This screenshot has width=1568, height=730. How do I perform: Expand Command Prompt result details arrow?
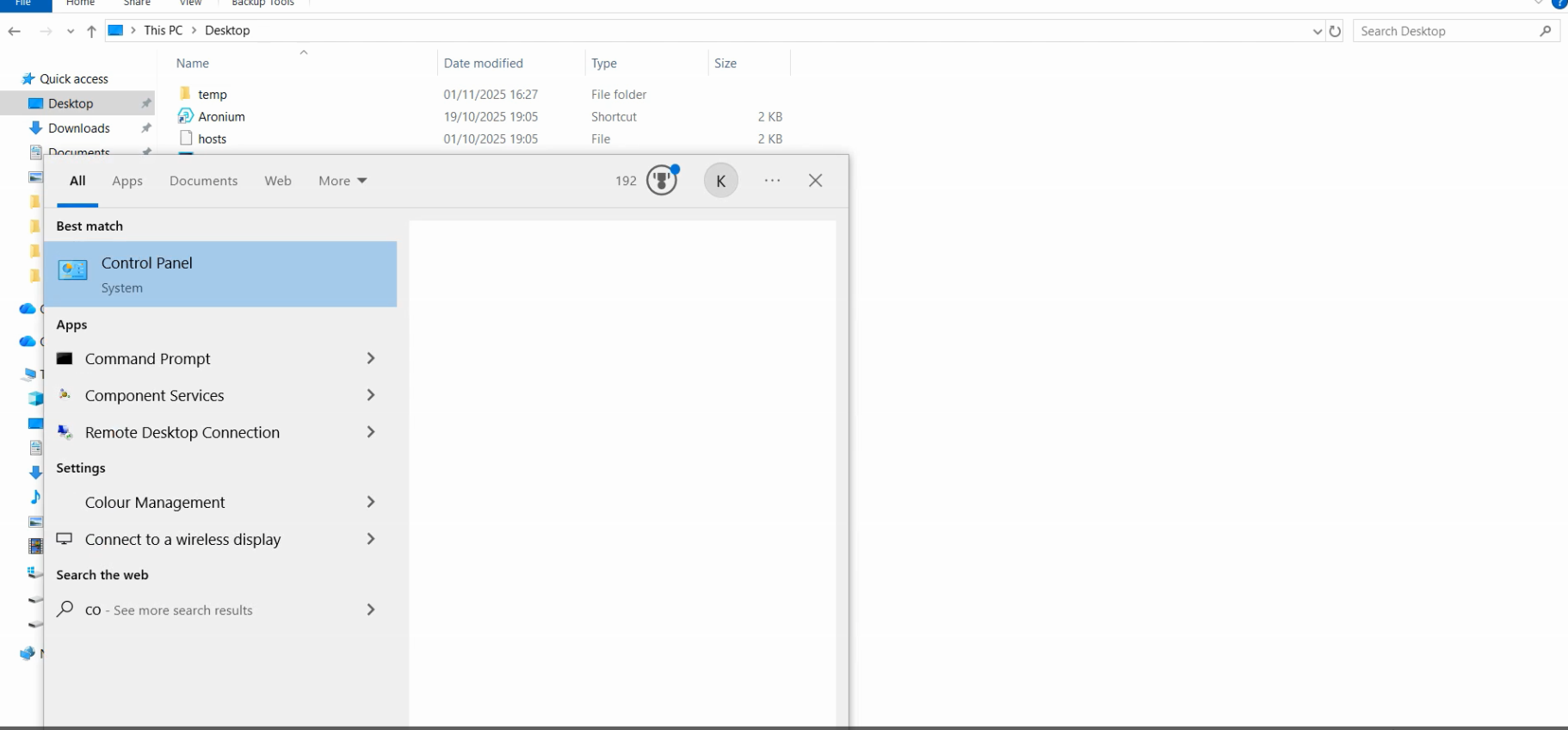pyautogui.click(x=371, y=358)
